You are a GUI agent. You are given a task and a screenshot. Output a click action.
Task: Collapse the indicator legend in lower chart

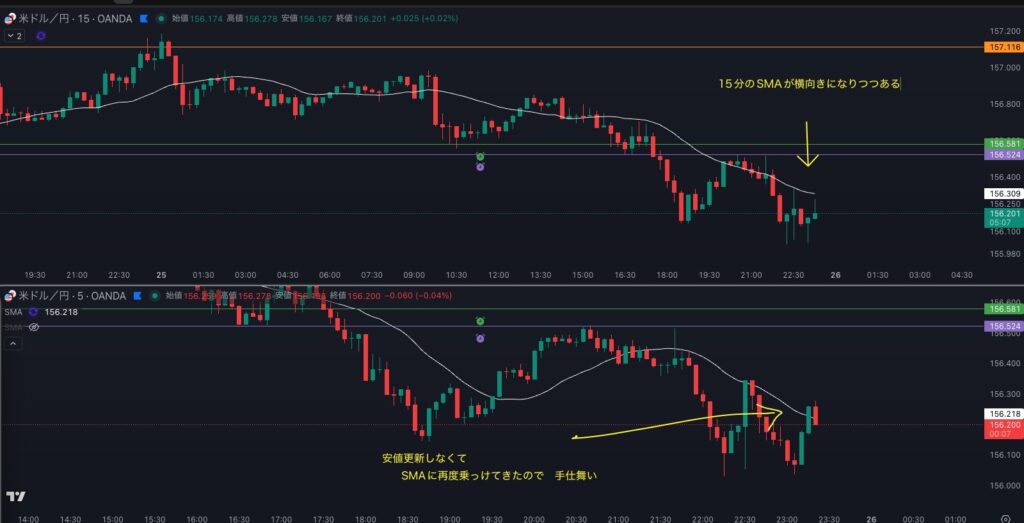[x=11, y=342]
